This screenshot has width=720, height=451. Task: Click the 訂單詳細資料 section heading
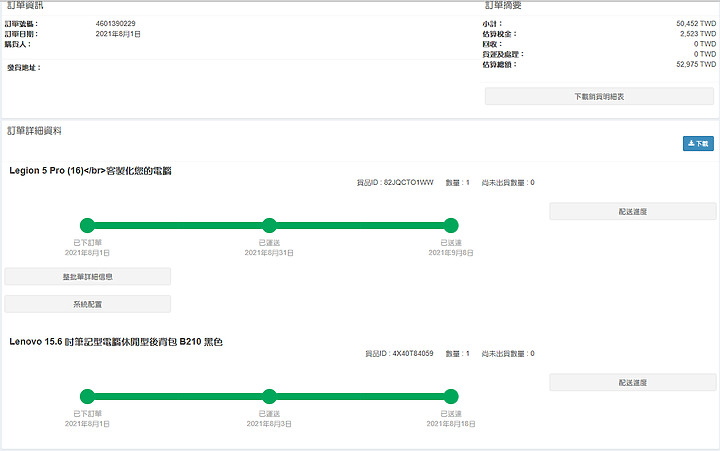(x=34, y=131)
